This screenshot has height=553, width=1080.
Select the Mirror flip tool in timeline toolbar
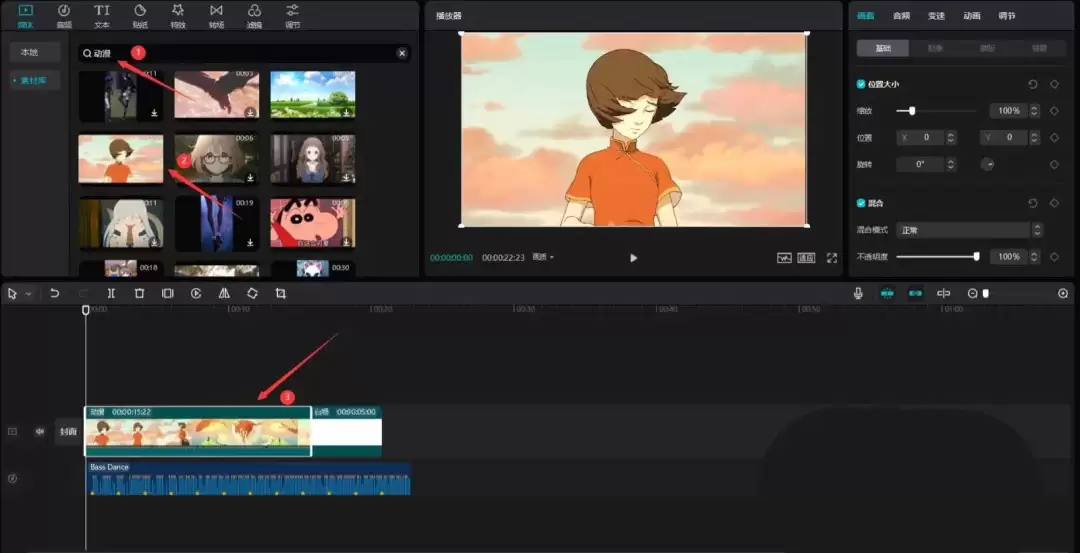point(224,293)
